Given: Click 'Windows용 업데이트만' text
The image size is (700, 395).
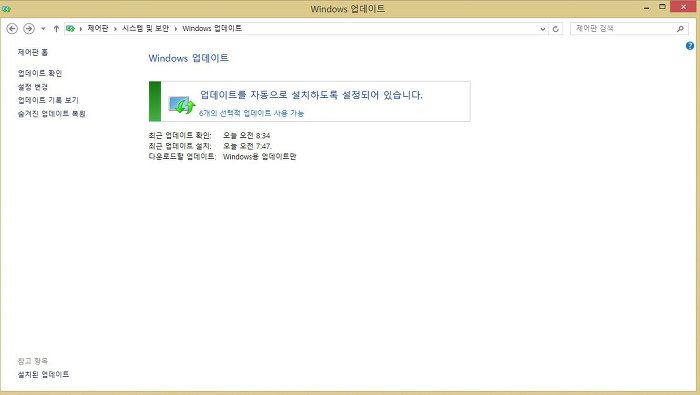Looking at the screenshot, I should coord(259,157).
